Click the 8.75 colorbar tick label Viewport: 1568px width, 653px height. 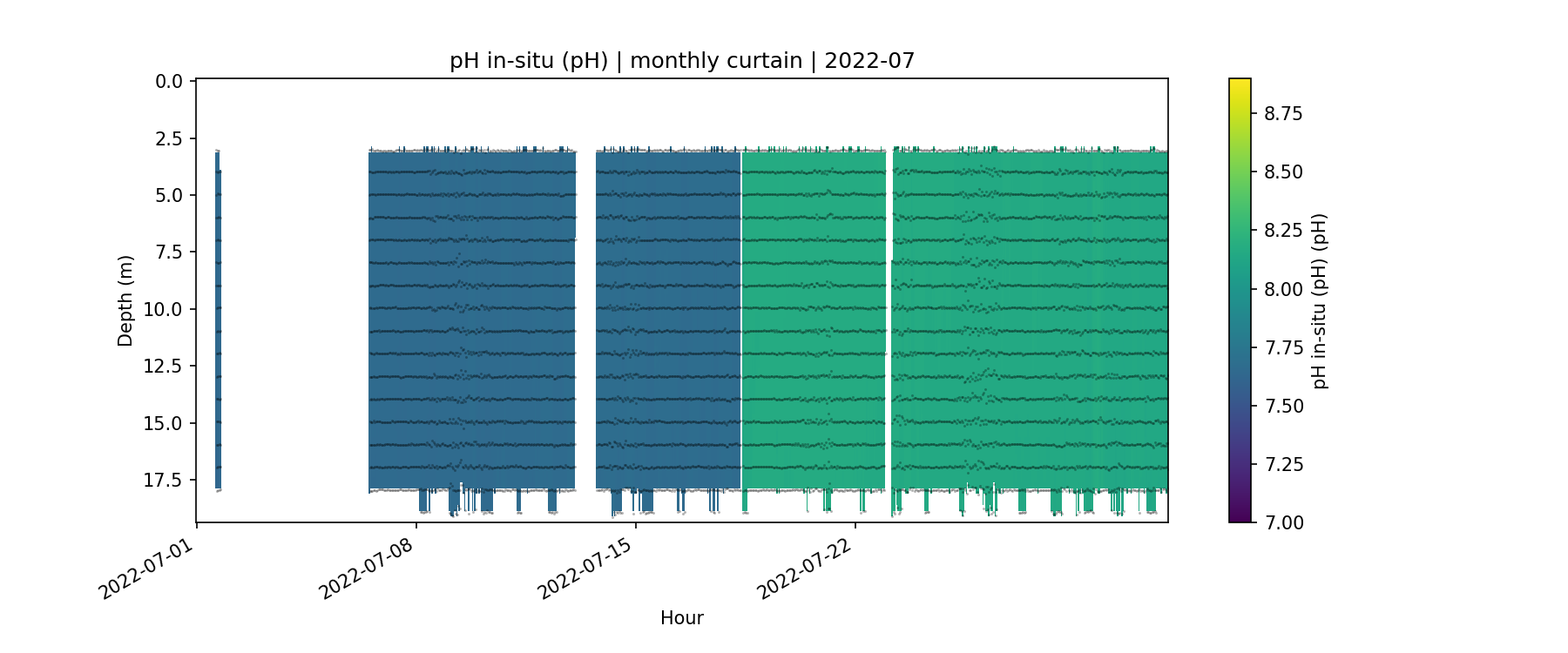(1283, 114)
